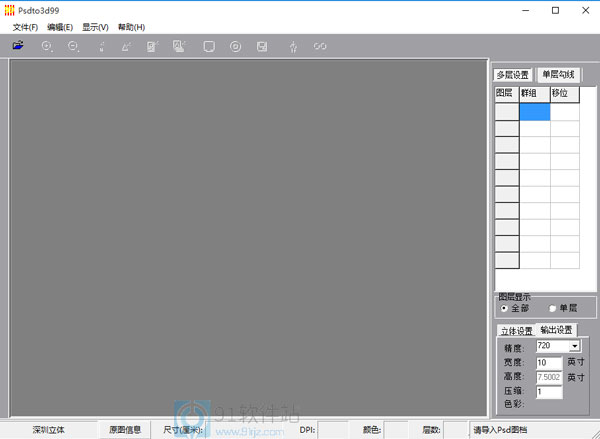Click the save disk toolbar icon
The height and width of the screenshot is (439, 600).
[x=262, y=46]
